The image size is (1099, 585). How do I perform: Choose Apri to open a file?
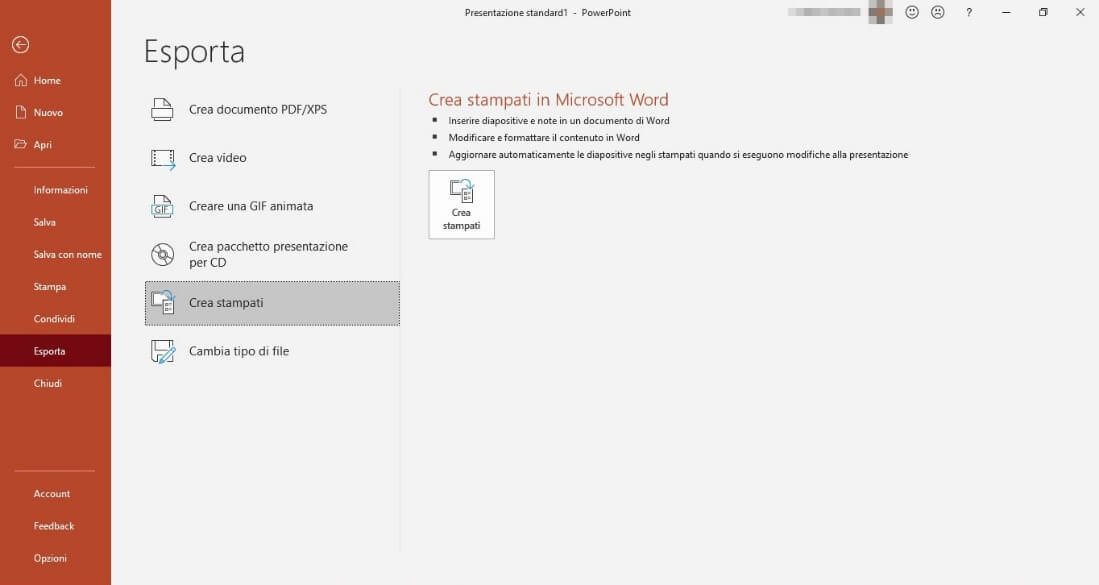[43, 144]
